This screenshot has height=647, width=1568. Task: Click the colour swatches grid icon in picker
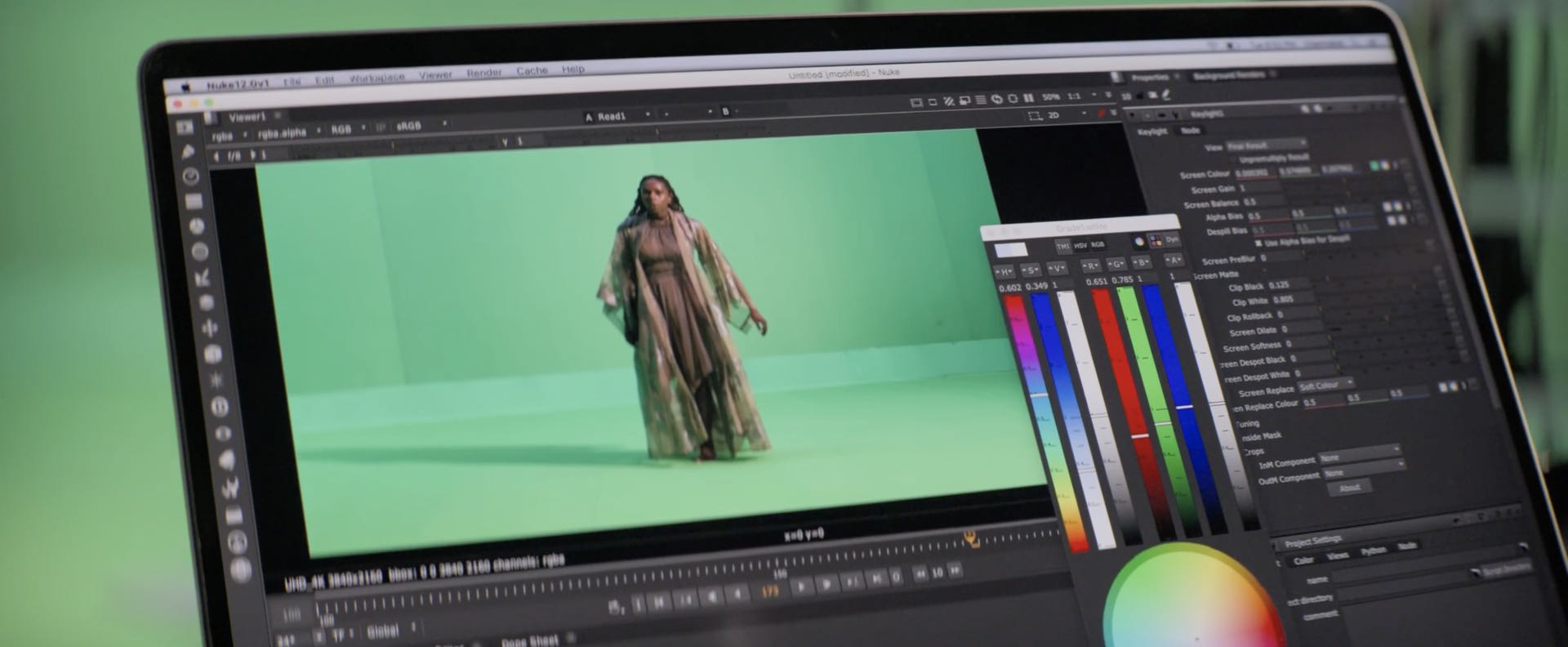(x=1156, y=240)
